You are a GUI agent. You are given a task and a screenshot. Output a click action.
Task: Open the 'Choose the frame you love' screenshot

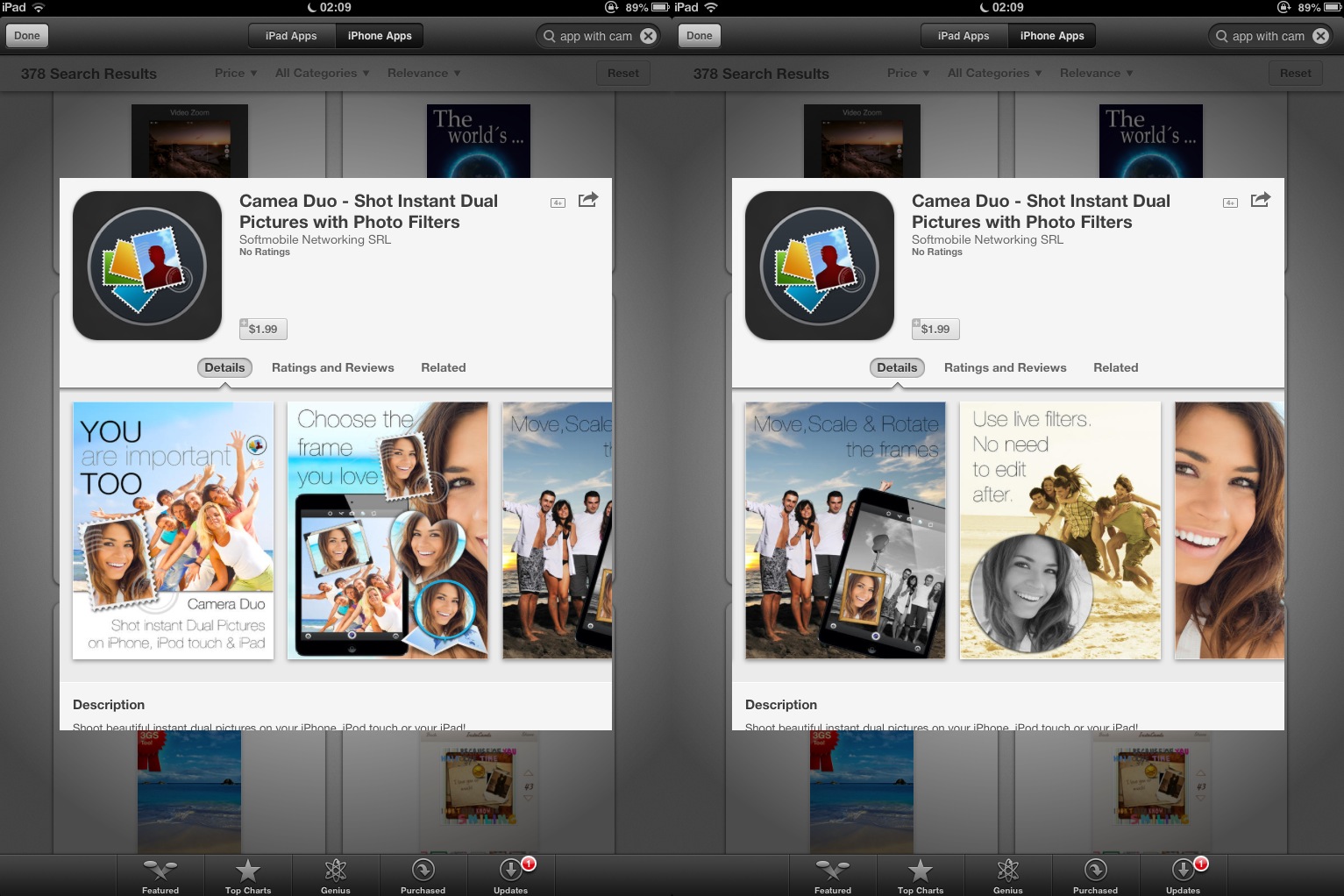pyautogui.click(x=388, y=530)
